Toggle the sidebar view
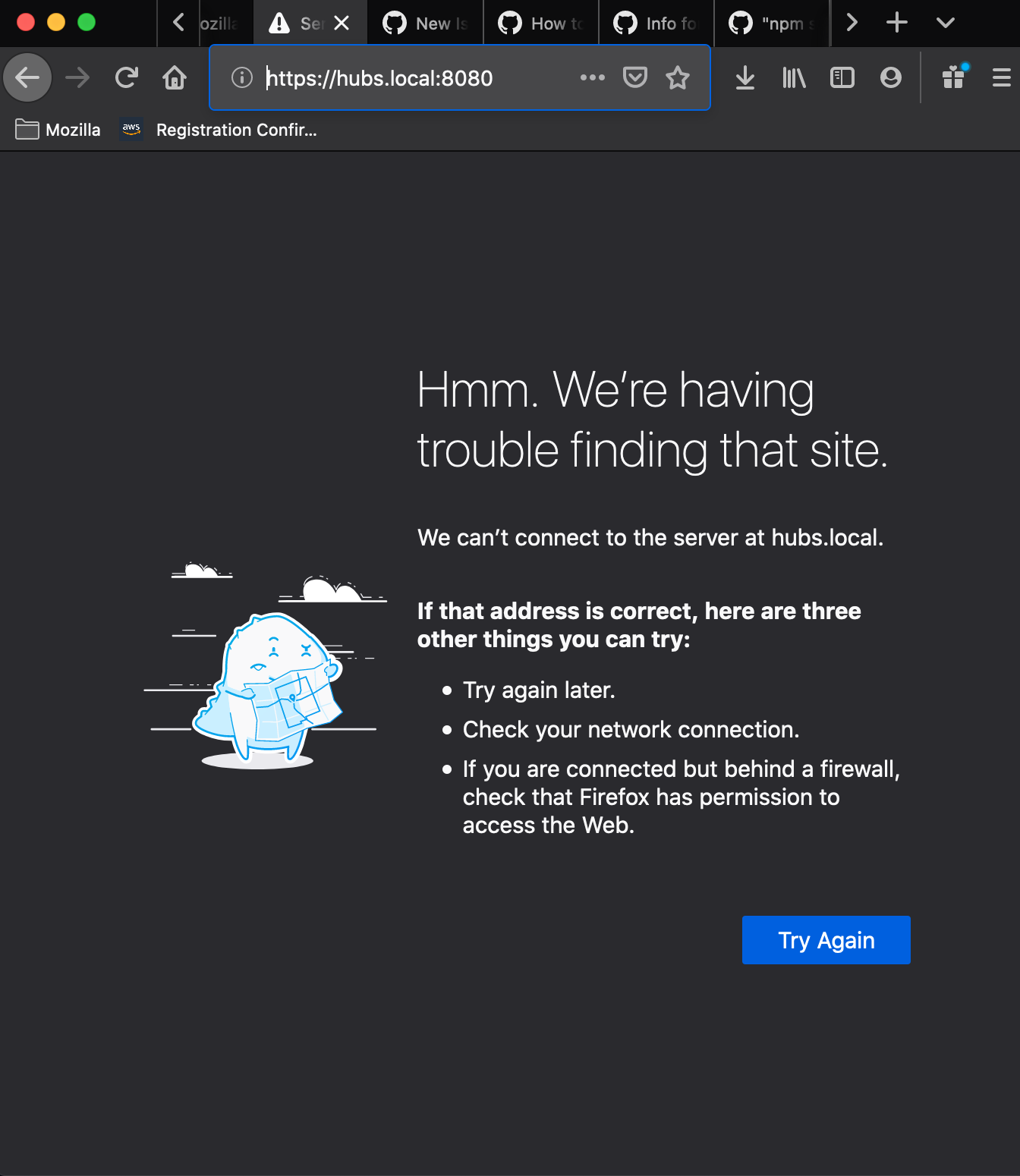1020x1176 pixels. [842, 77]
